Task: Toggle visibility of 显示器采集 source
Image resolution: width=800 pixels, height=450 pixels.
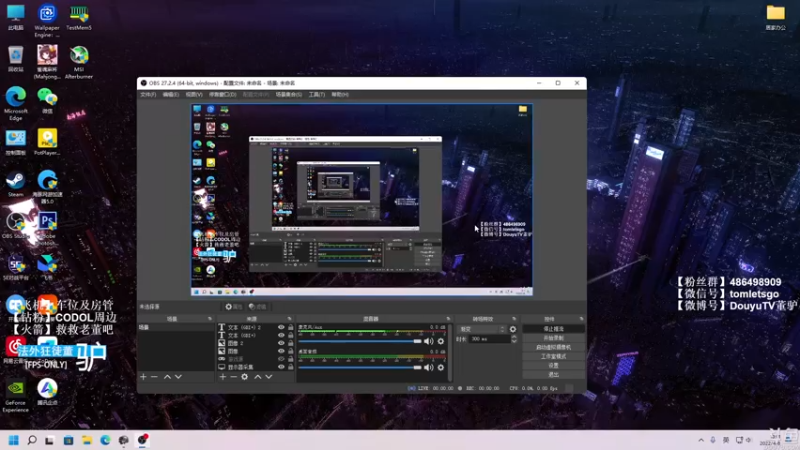Action: pyautogui.click(x=281, y=367)
